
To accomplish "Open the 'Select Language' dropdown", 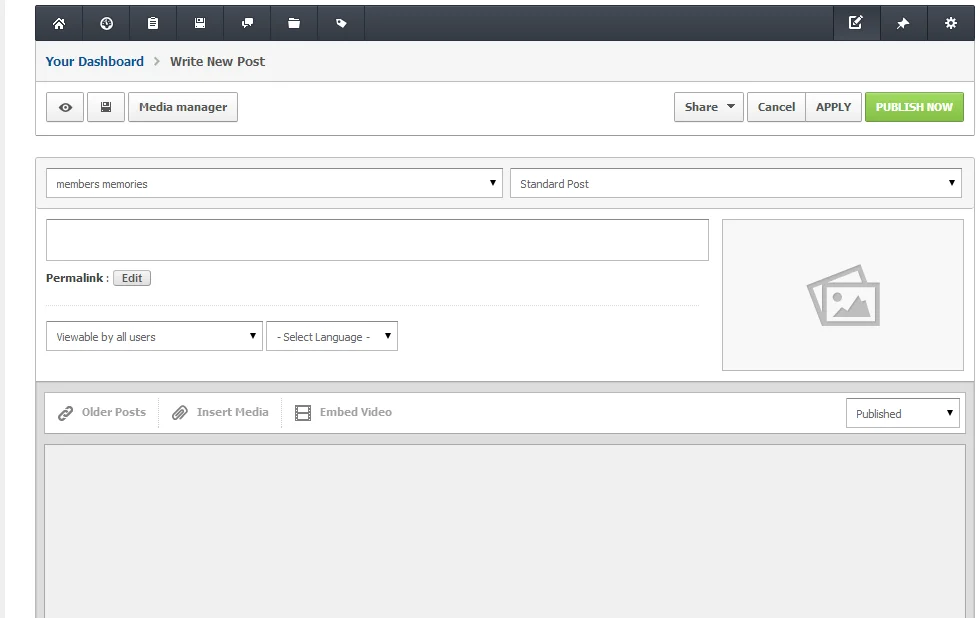I will coord(331,336).
